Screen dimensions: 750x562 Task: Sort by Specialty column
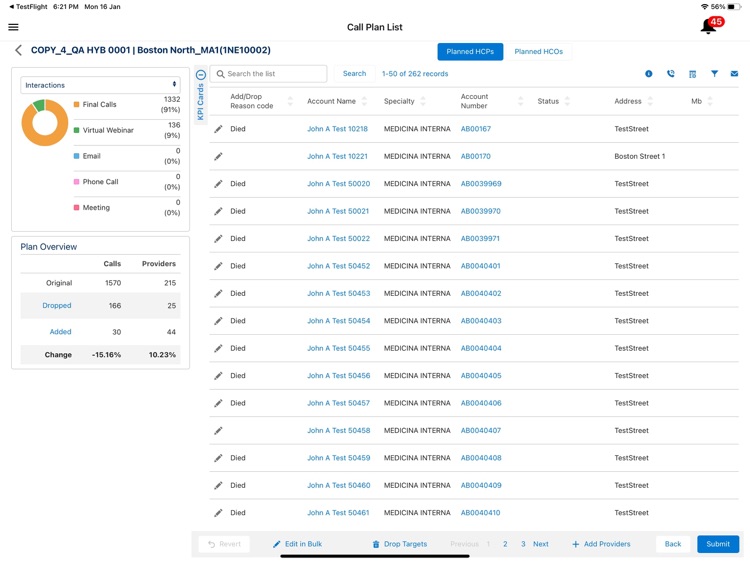click(x=423, y=101)
